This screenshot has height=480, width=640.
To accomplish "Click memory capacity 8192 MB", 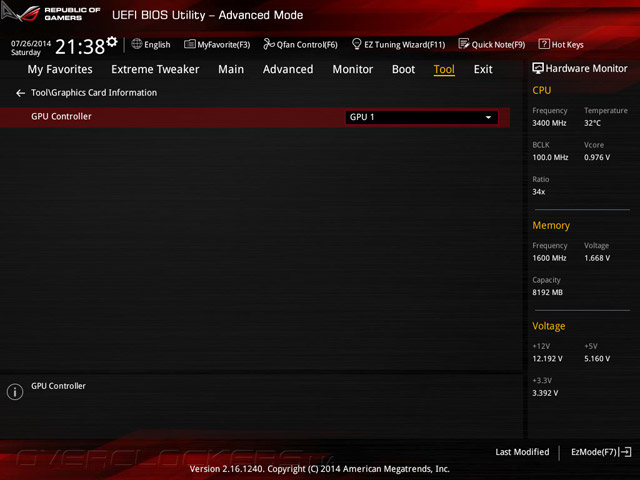I will pos(547,292).
